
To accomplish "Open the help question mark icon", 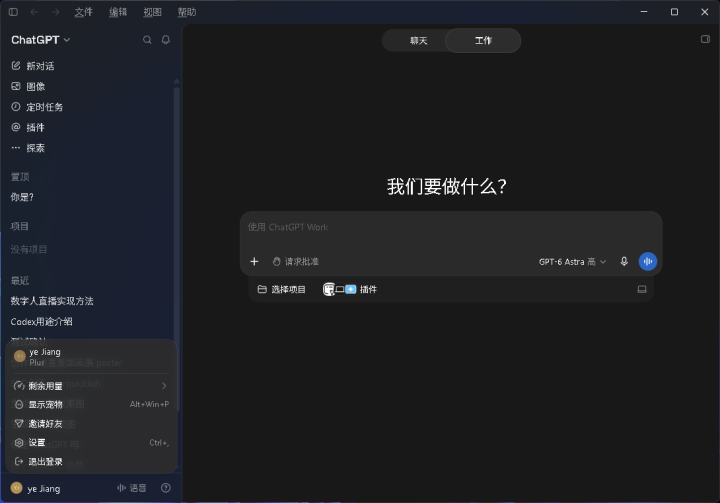I will point(166,488).
